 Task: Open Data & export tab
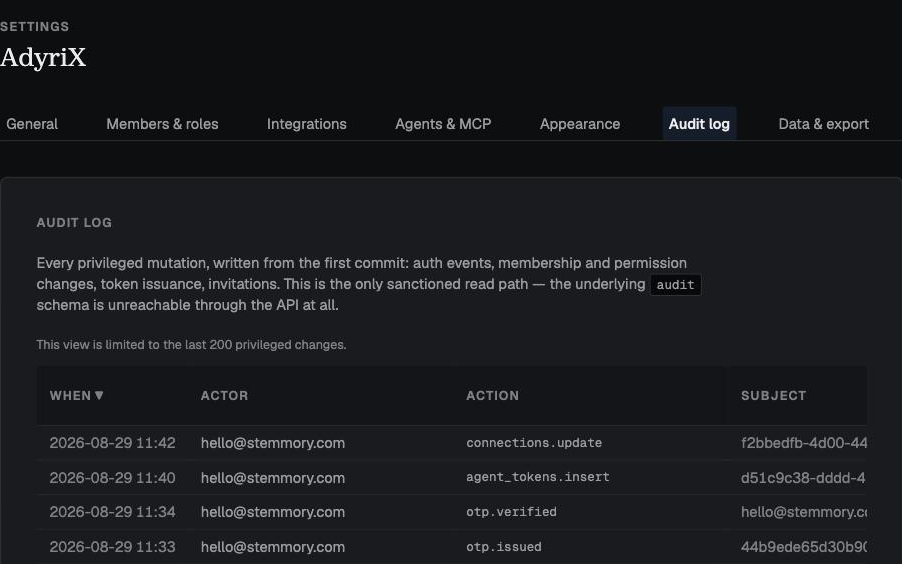coord(823,124)
